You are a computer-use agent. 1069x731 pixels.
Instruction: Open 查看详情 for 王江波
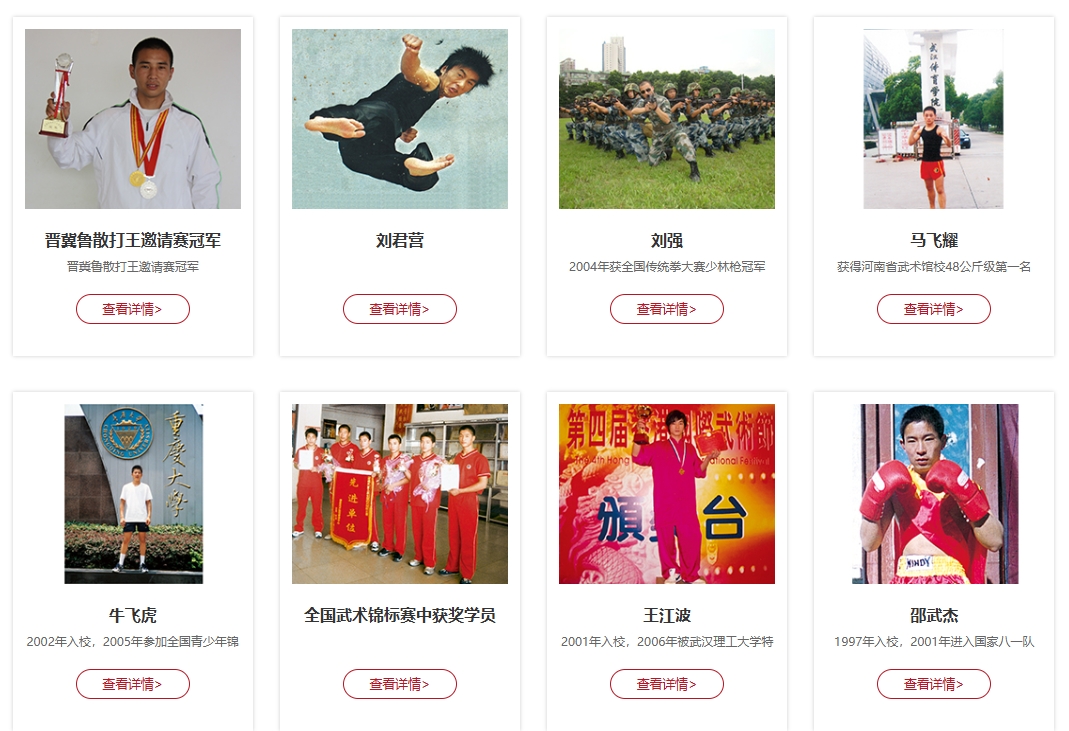tap(667, 684)
